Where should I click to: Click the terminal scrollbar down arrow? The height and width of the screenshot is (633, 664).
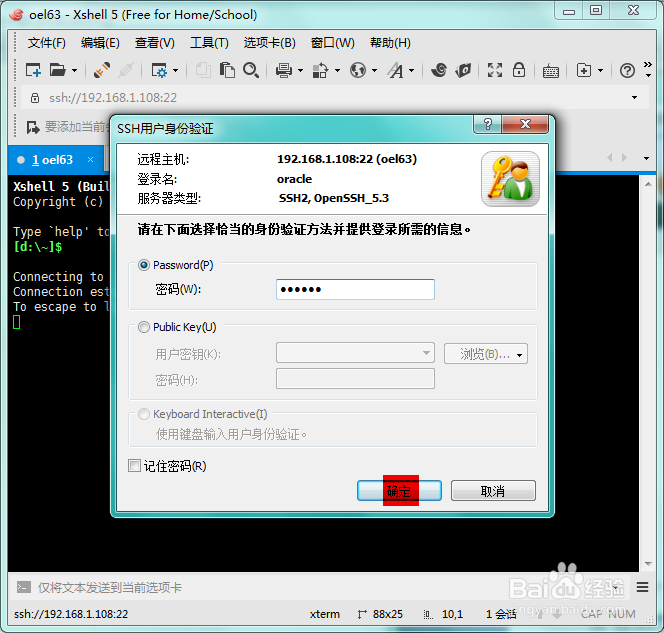coord(648,564)
